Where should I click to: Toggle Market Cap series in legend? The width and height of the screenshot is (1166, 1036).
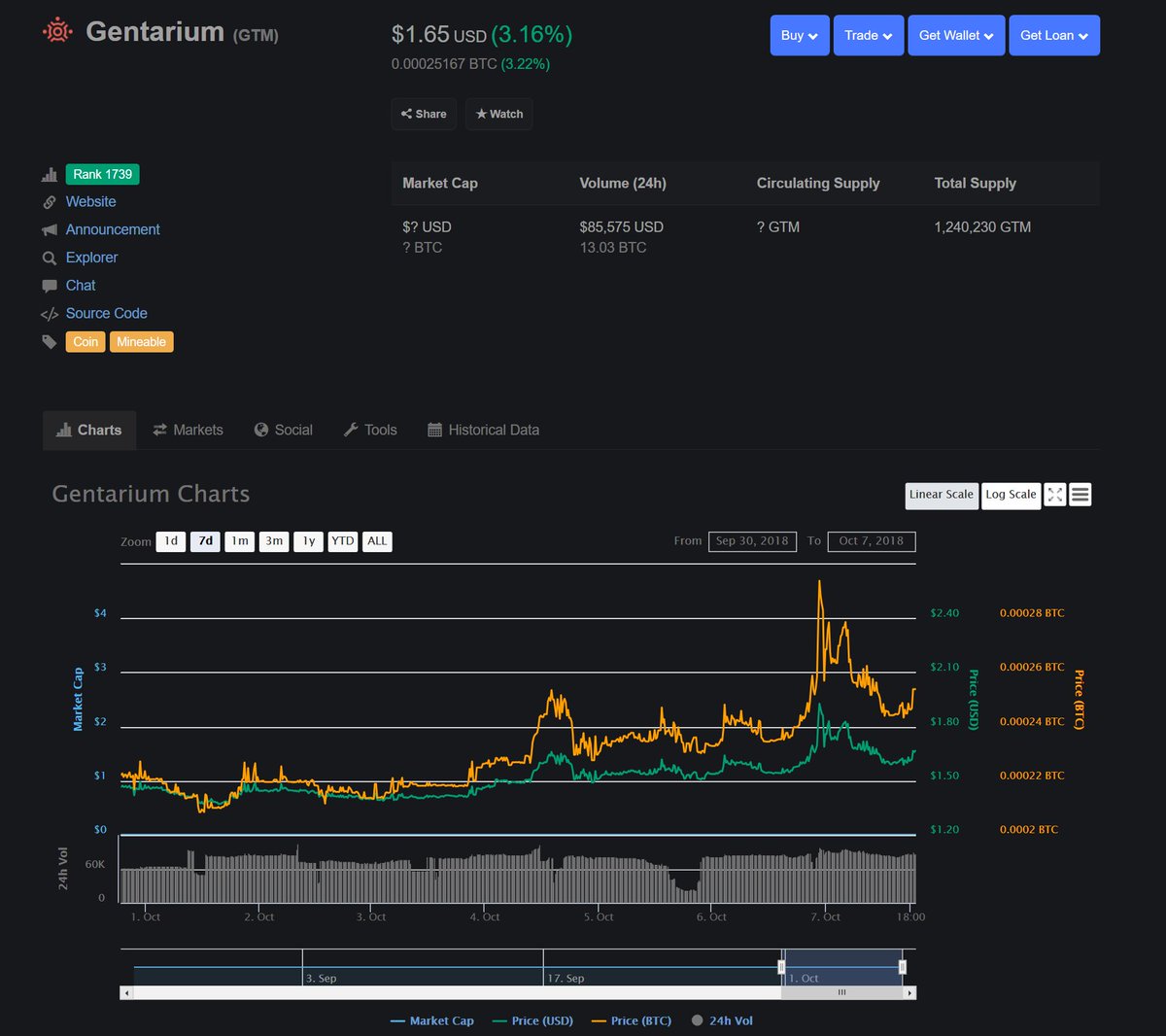(431, 1020)
